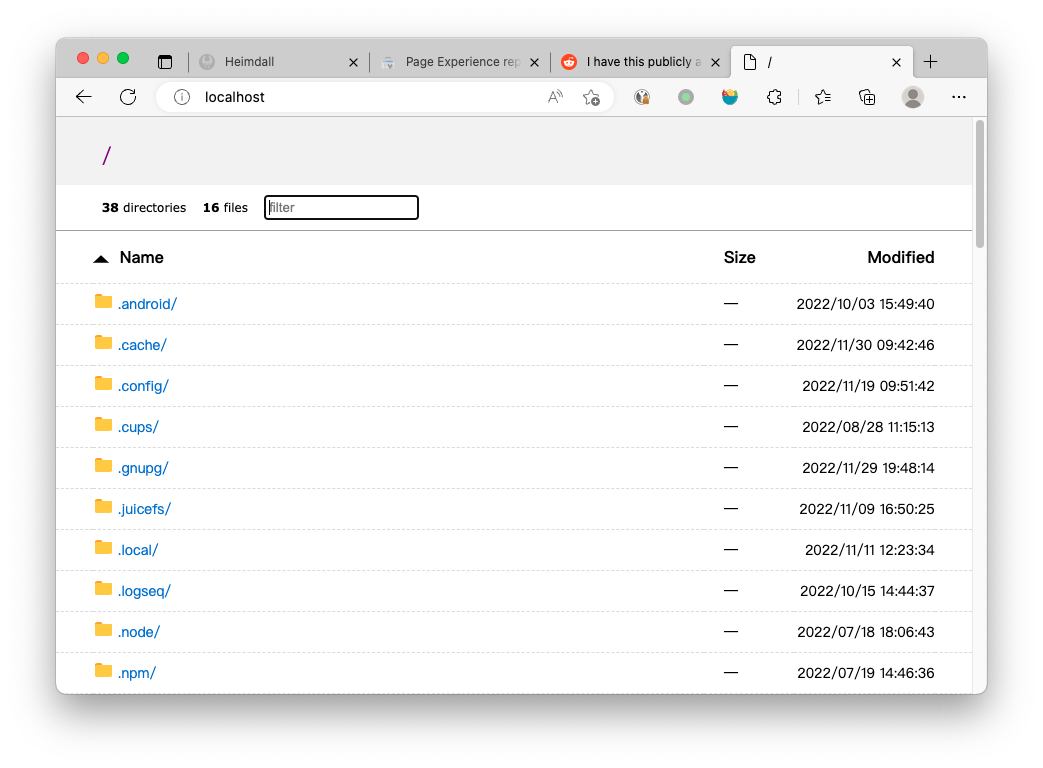Focus the filter text box
Image resolution: width=1043 pixels, height=768 pixels.
pyautogui.click(x=341, y=207)
